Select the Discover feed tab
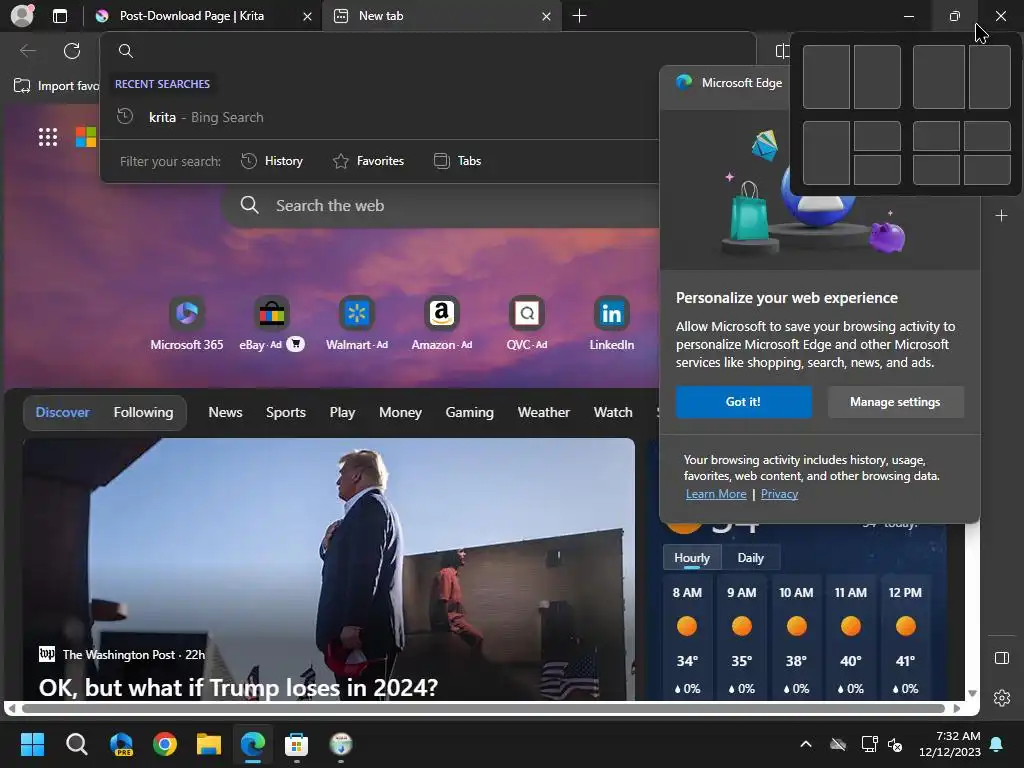This screenshot has width=1024, height=768. coord(63,413)
